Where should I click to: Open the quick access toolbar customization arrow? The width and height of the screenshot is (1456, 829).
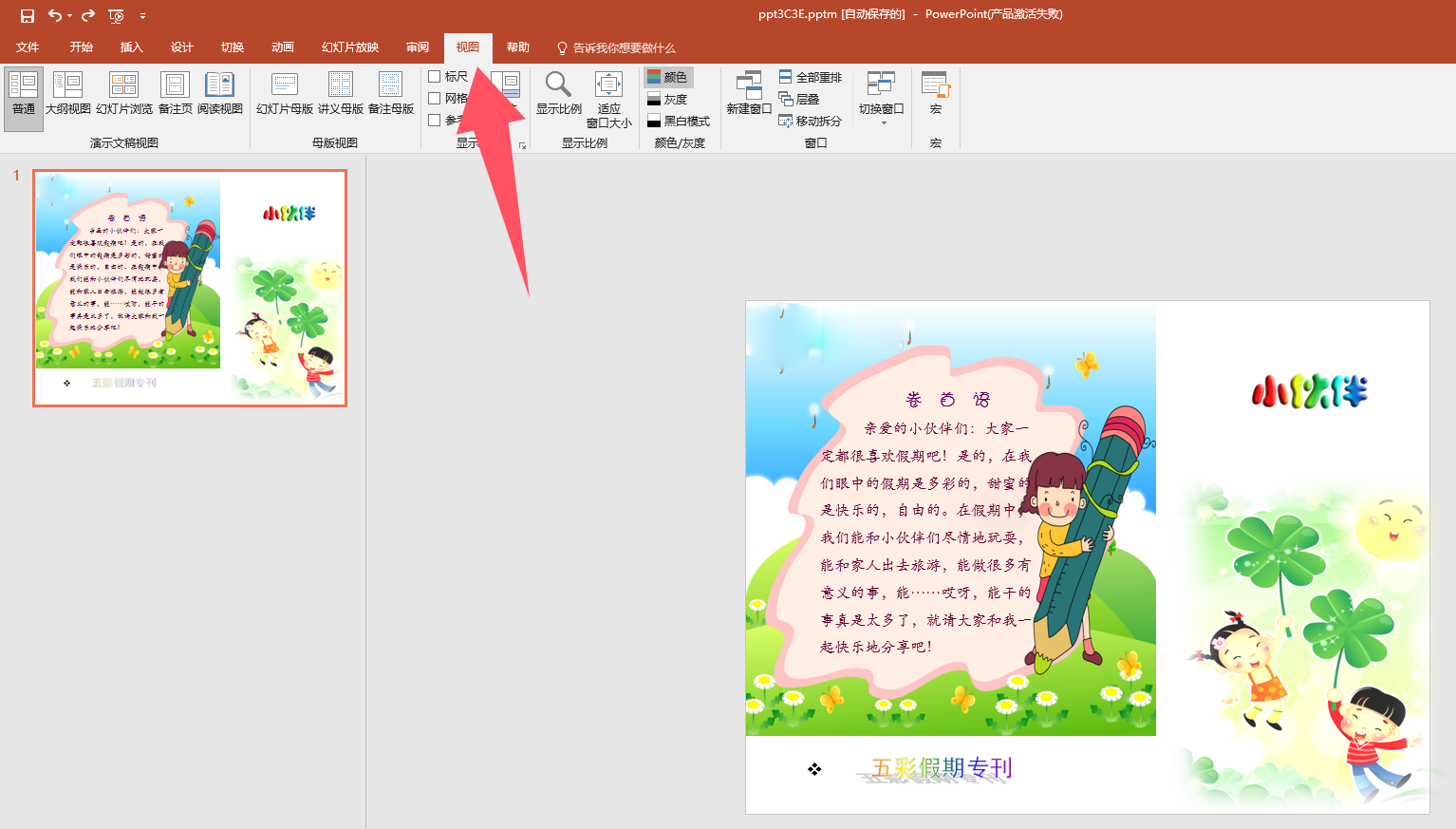coord(143,15)
